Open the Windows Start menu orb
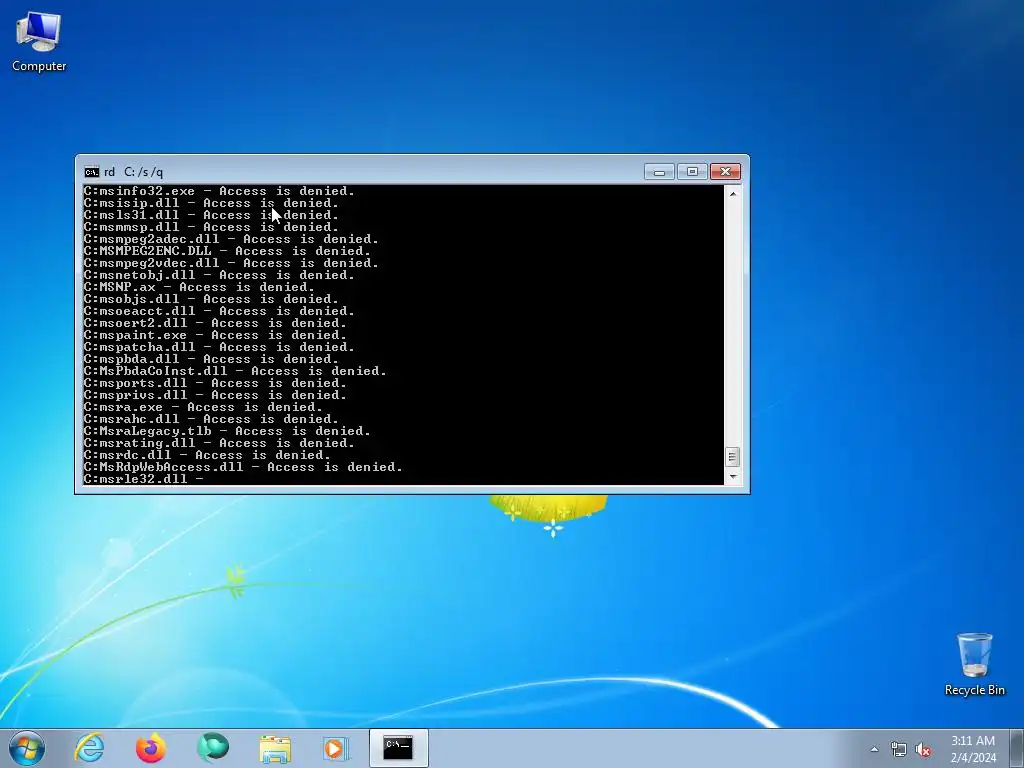The image size is (1024, 768). coord(27,748)
